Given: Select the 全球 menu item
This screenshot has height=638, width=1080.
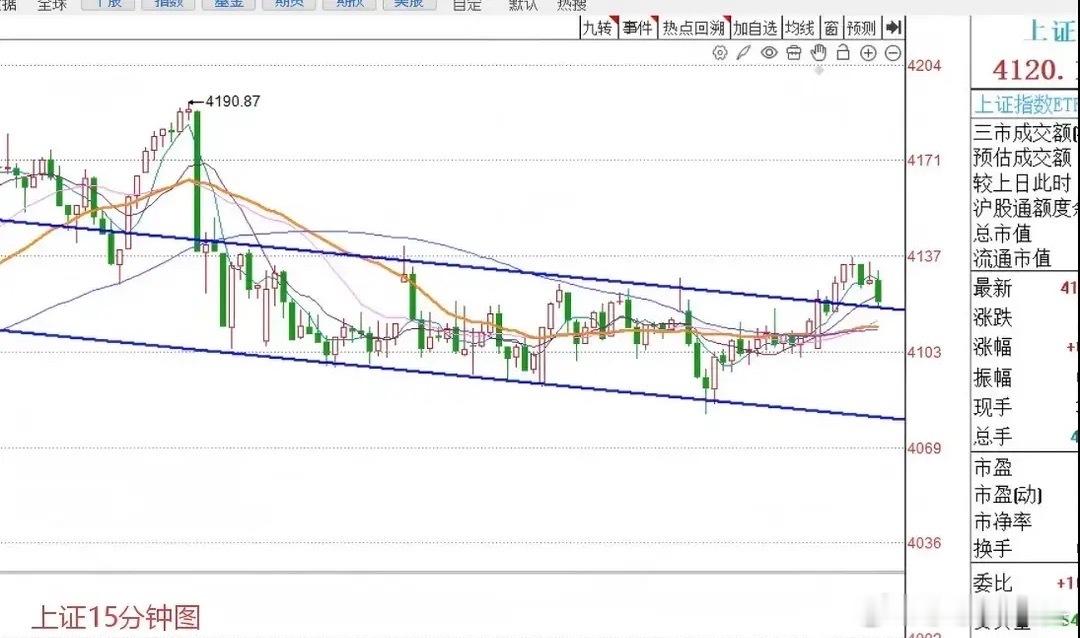Looking at the screenshot, I should (x=52, y=4).
